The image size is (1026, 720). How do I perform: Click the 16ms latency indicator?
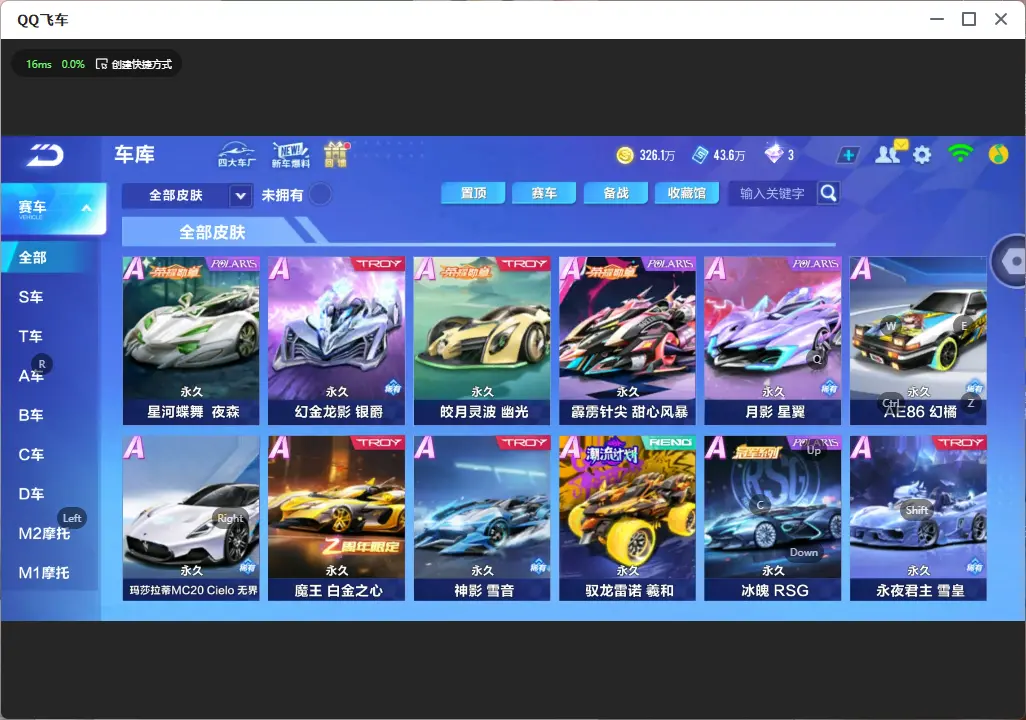[39, 64]
